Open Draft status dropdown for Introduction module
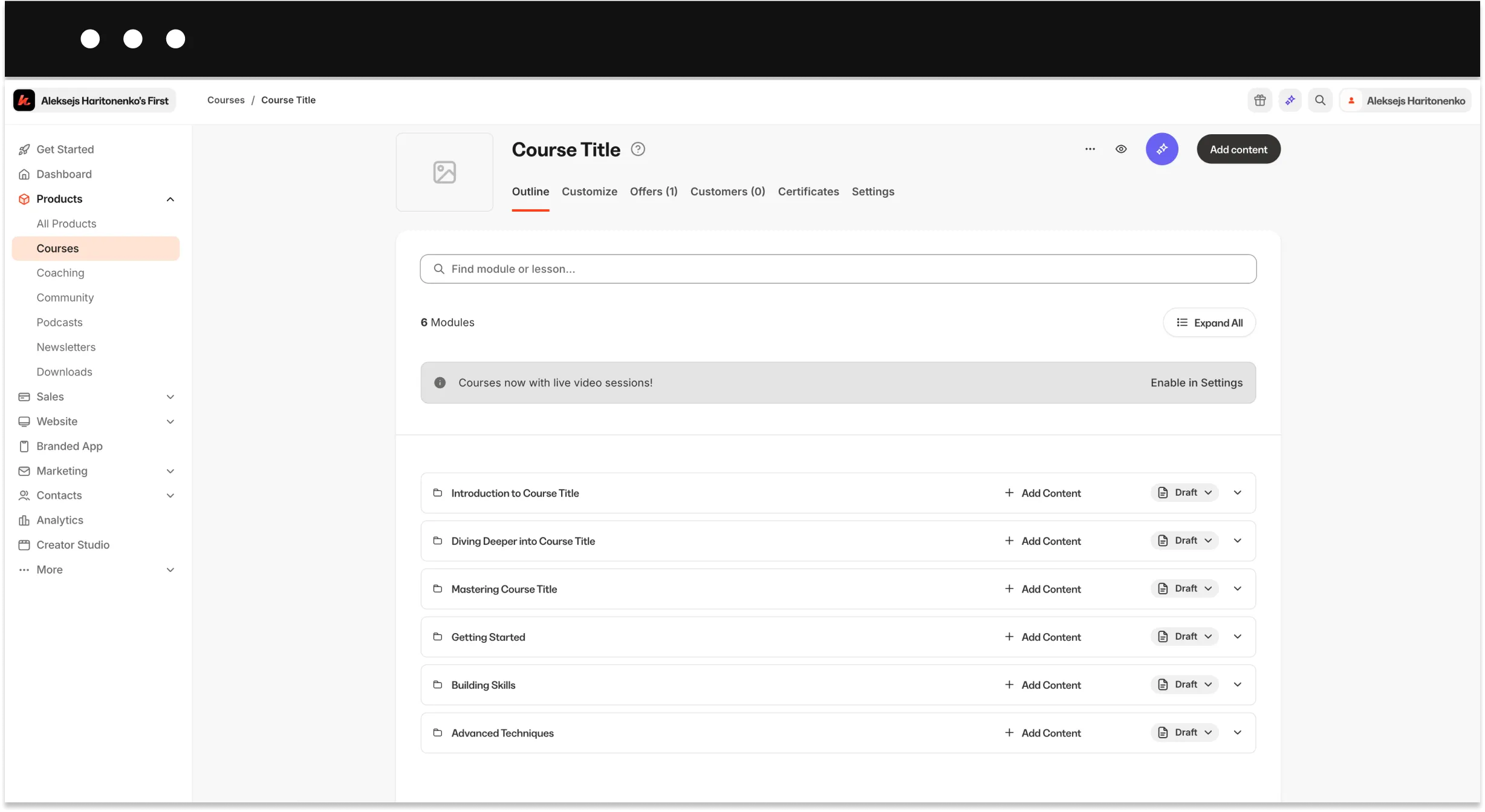The height and width of the screenshot is (812, 1485). tap(1184, 493)
